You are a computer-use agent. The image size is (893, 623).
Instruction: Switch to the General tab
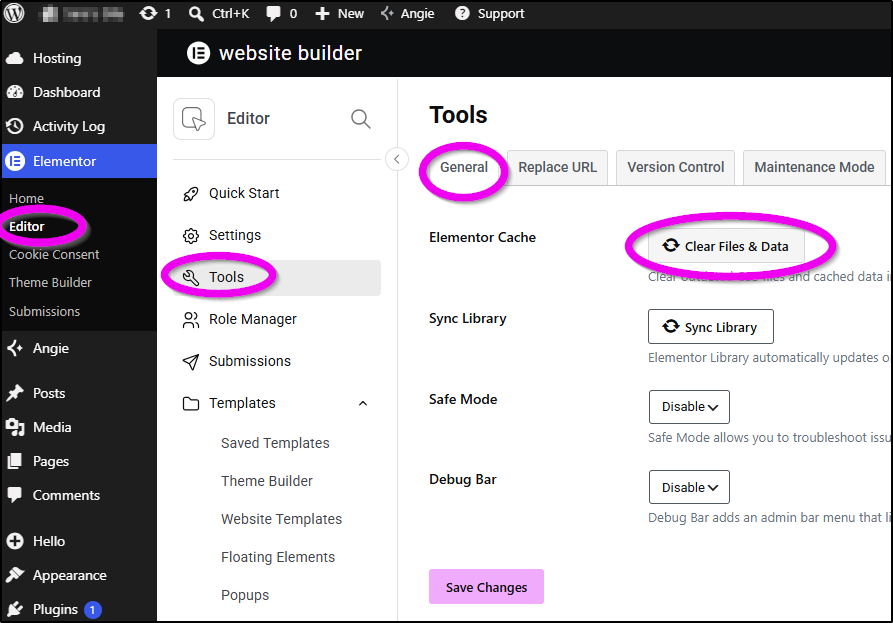[x=464, y=167]
